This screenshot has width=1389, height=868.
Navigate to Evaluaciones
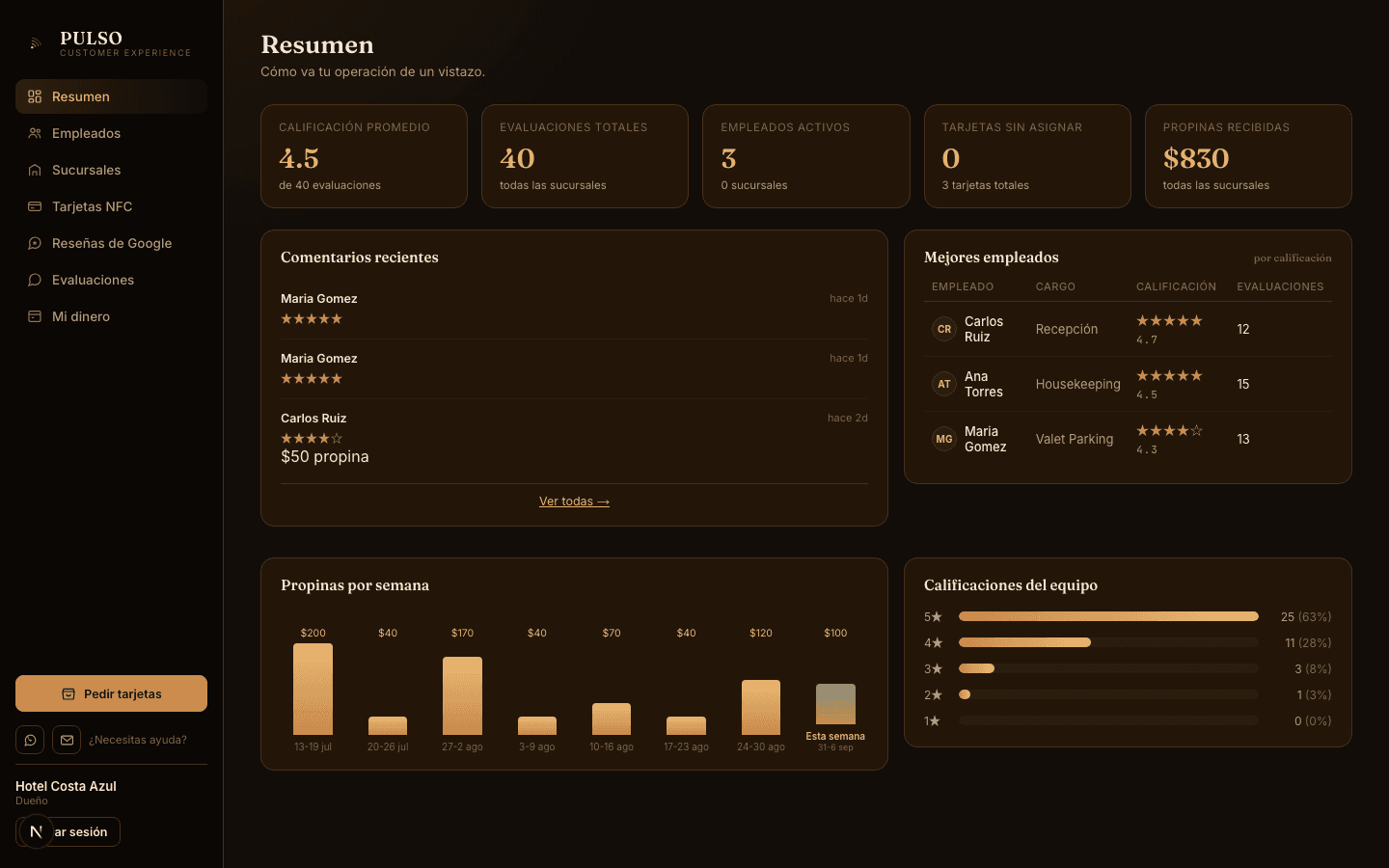[x=111, y=280]
